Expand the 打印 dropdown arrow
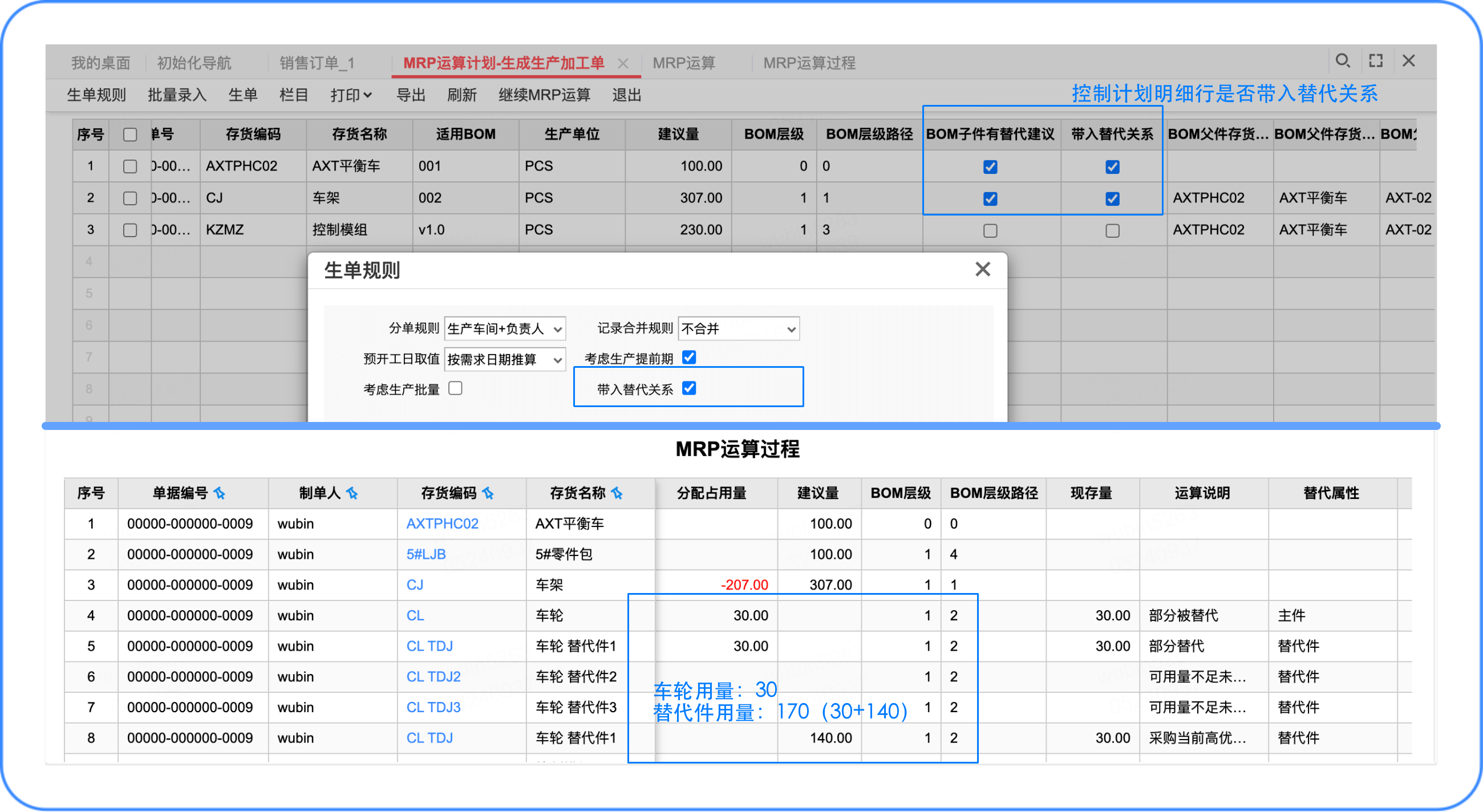This screenshot has width=1483, height=812. coord(368,95)
